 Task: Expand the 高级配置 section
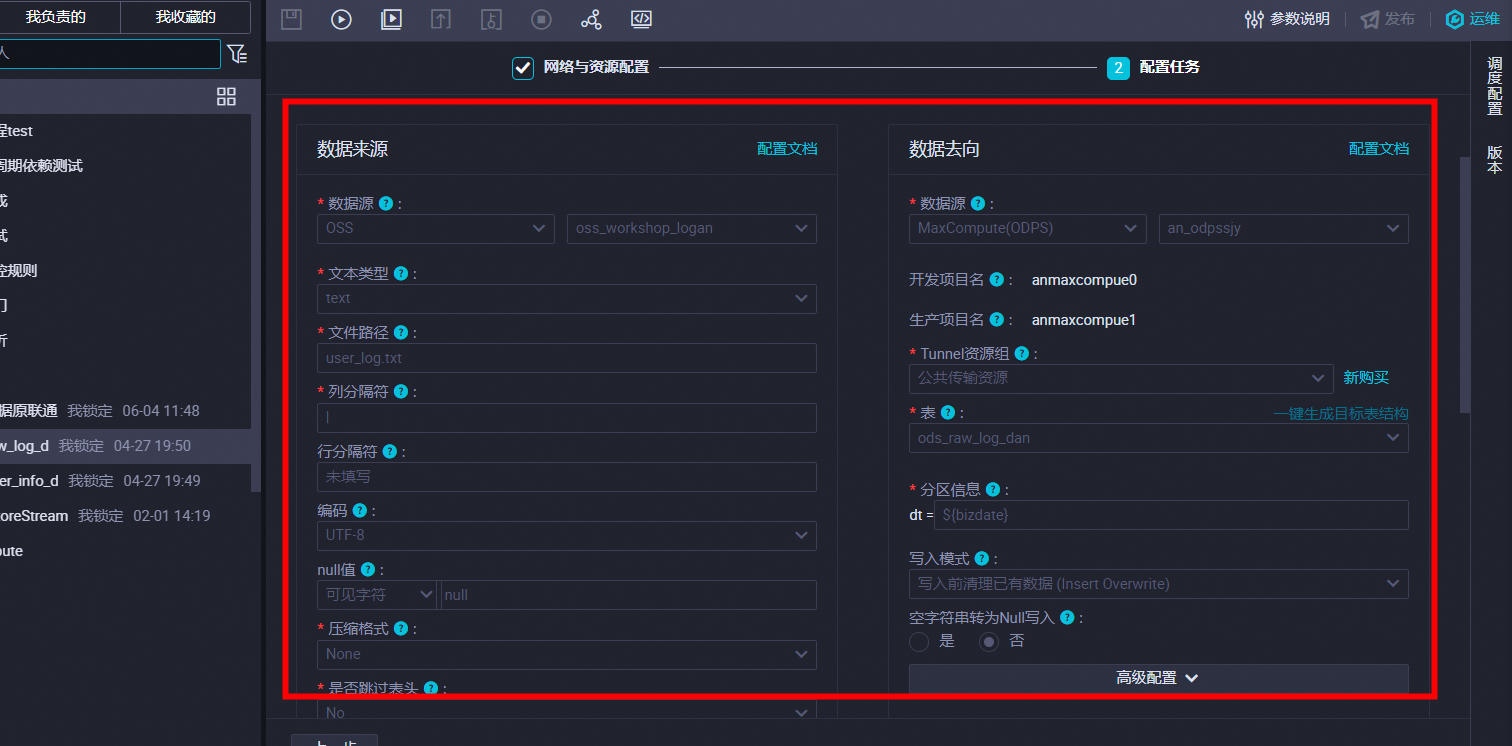point(1159,678)
